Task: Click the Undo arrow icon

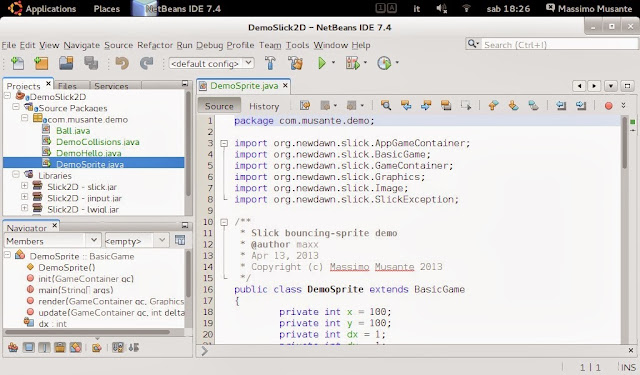Action: point(122,63)
